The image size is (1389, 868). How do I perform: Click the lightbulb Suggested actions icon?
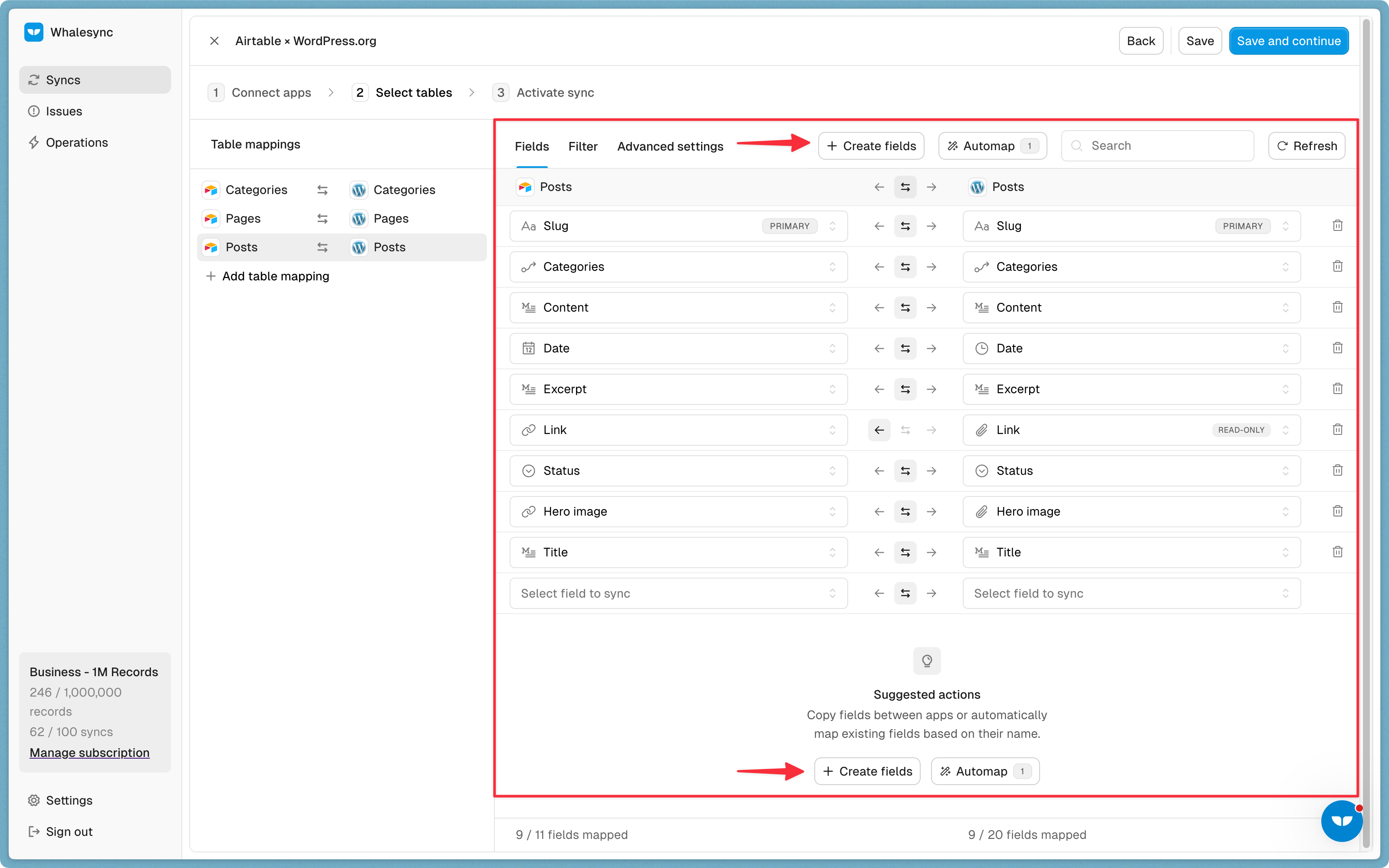pos(927,661)
